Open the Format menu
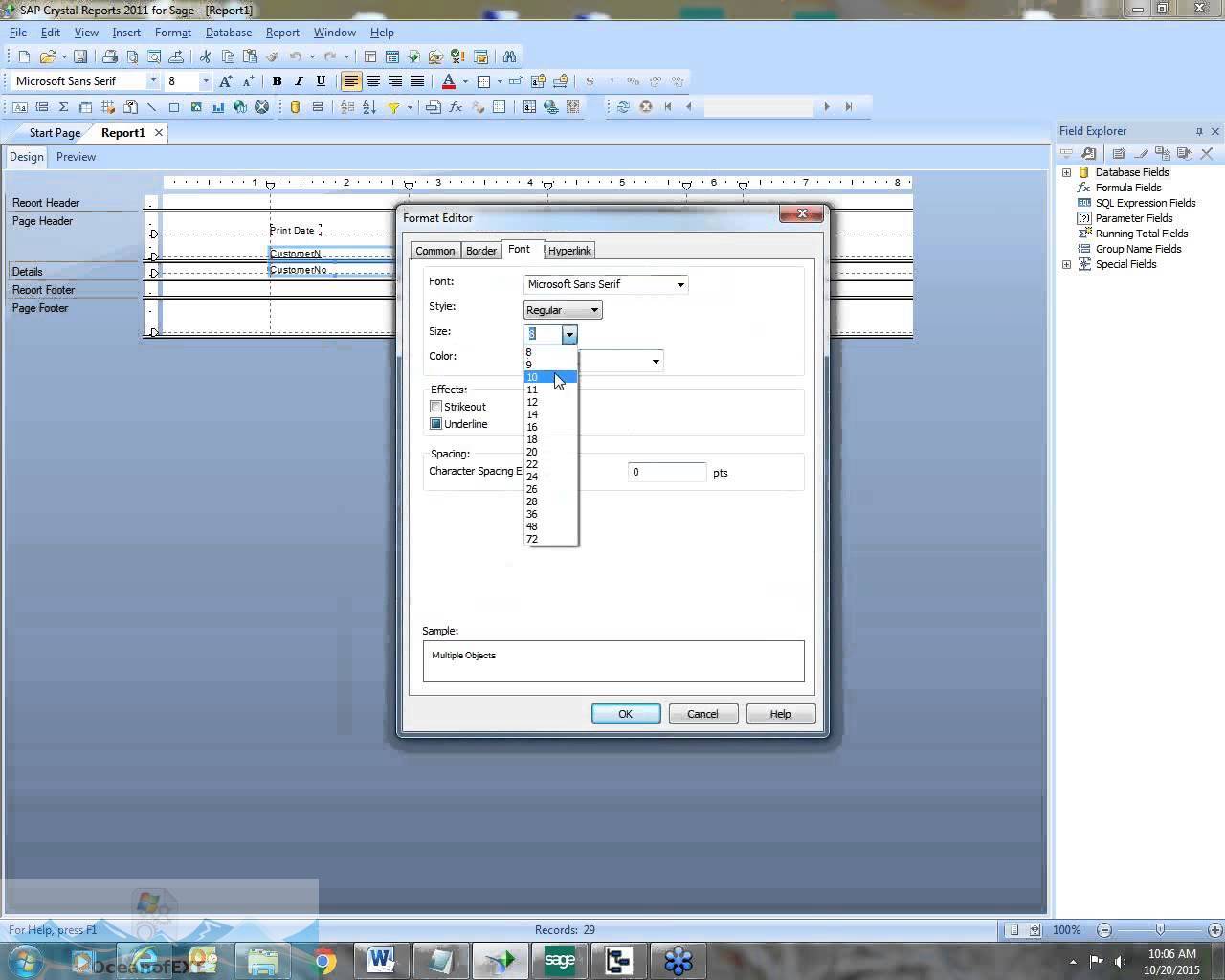Screen dimensions: 1225x980 pos(173,33)
